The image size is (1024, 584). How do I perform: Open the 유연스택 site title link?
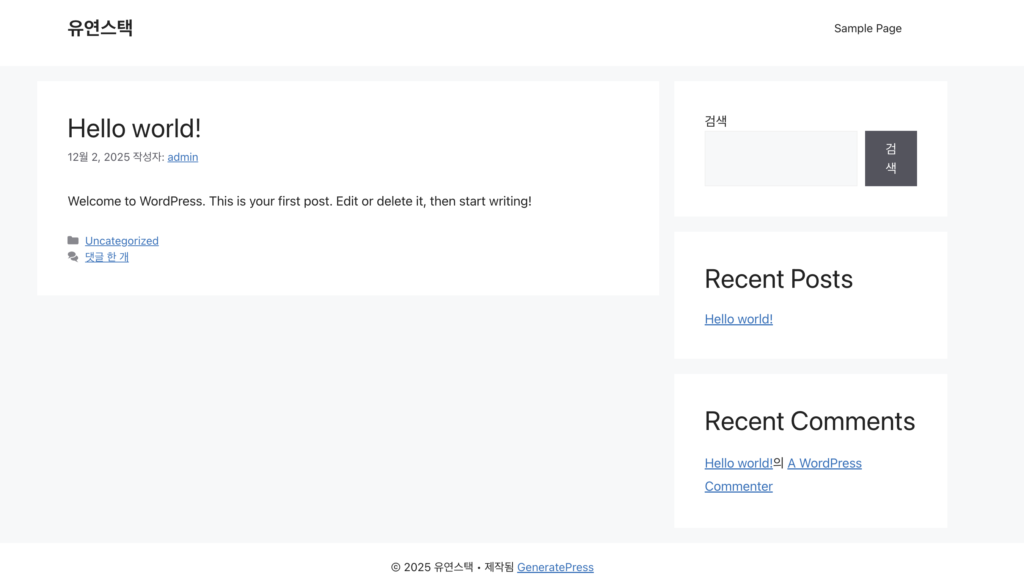pos(100,28)
